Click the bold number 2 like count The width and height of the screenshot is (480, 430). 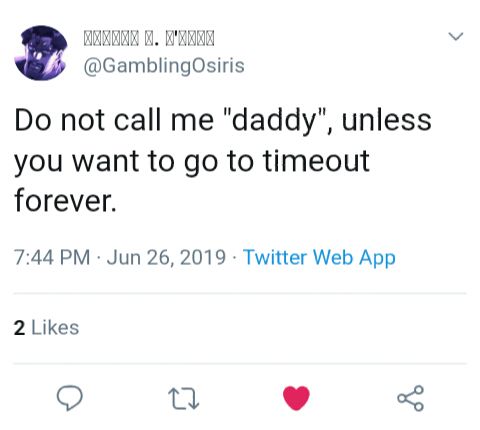coord(19,328)
